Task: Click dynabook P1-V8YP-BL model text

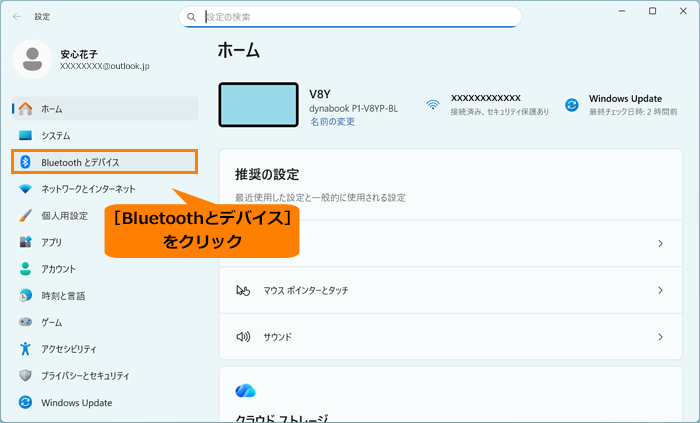Action: [353, 108]
